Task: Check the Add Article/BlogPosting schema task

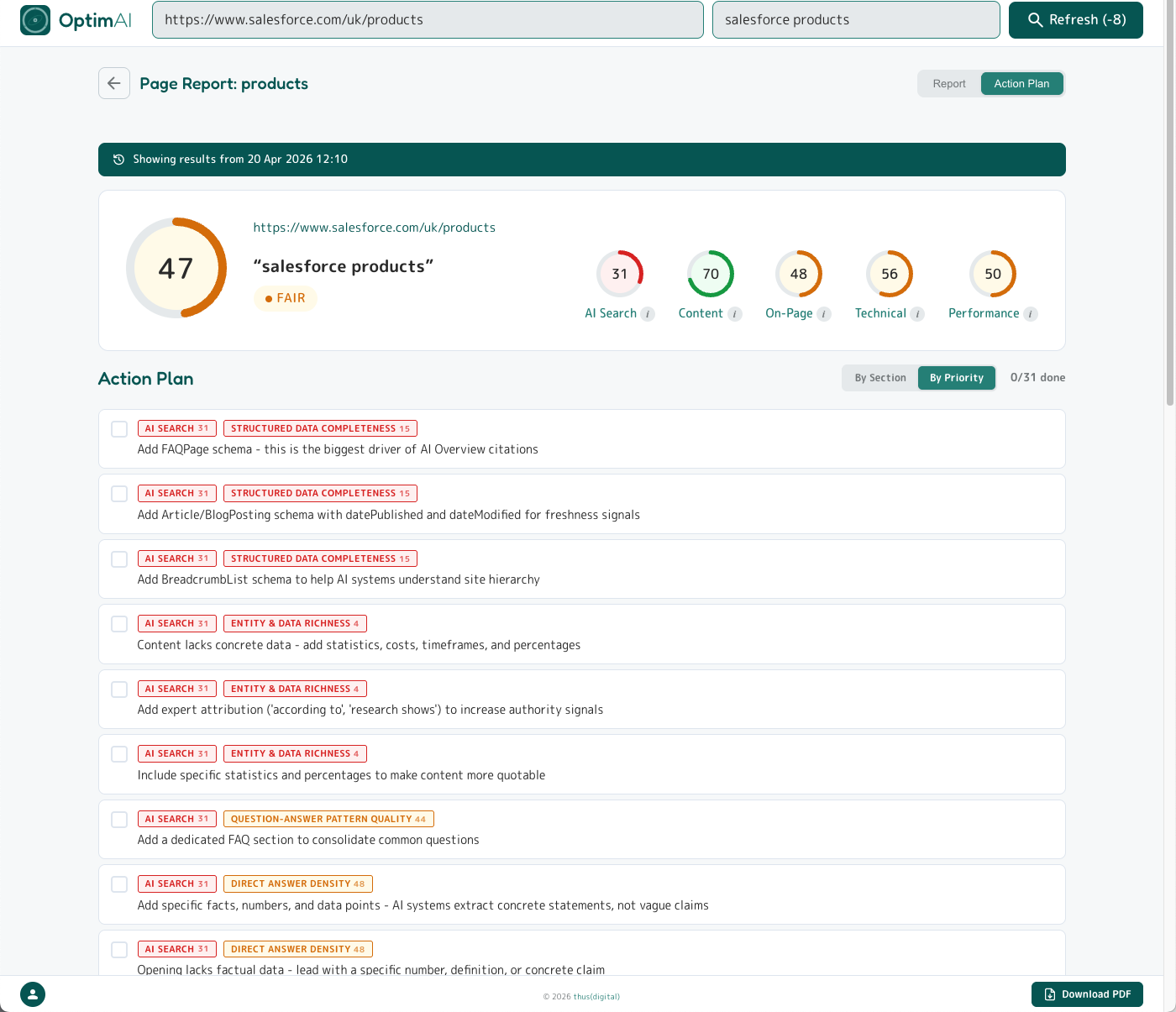Action: 119,494
